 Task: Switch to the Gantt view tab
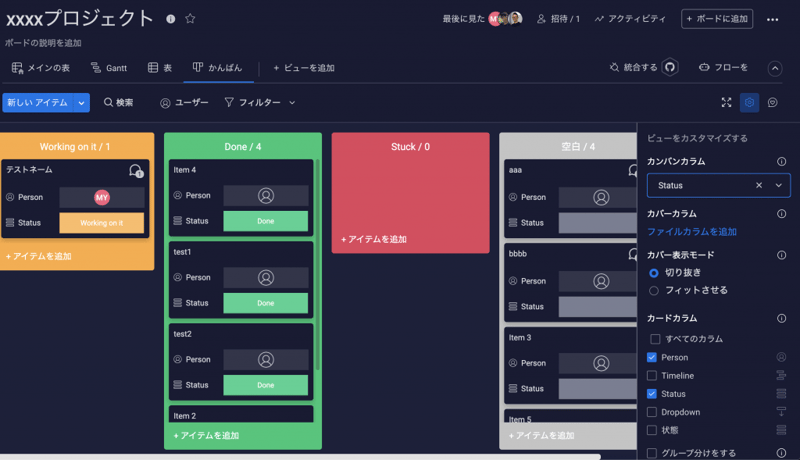coord(108,68)
